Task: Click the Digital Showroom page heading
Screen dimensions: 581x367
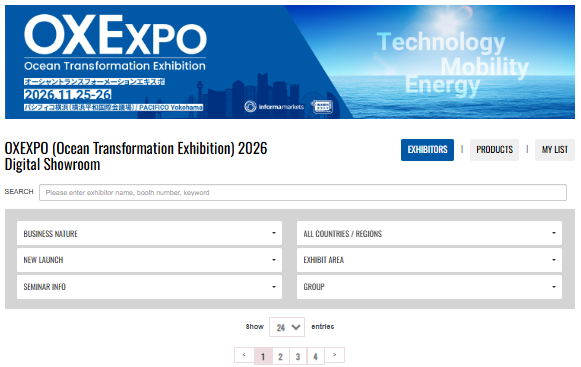Action: click(136, 156)
